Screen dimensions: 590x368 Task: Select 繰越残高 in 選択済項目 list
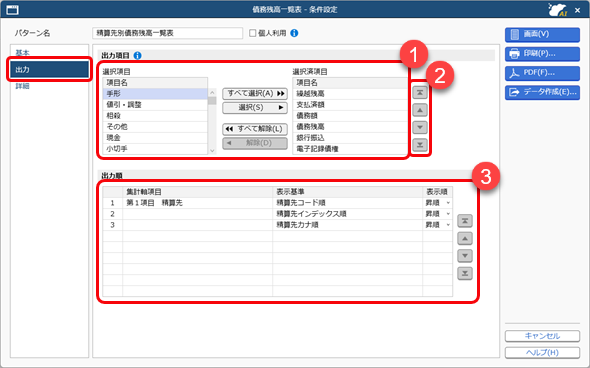tap(350, 94)
